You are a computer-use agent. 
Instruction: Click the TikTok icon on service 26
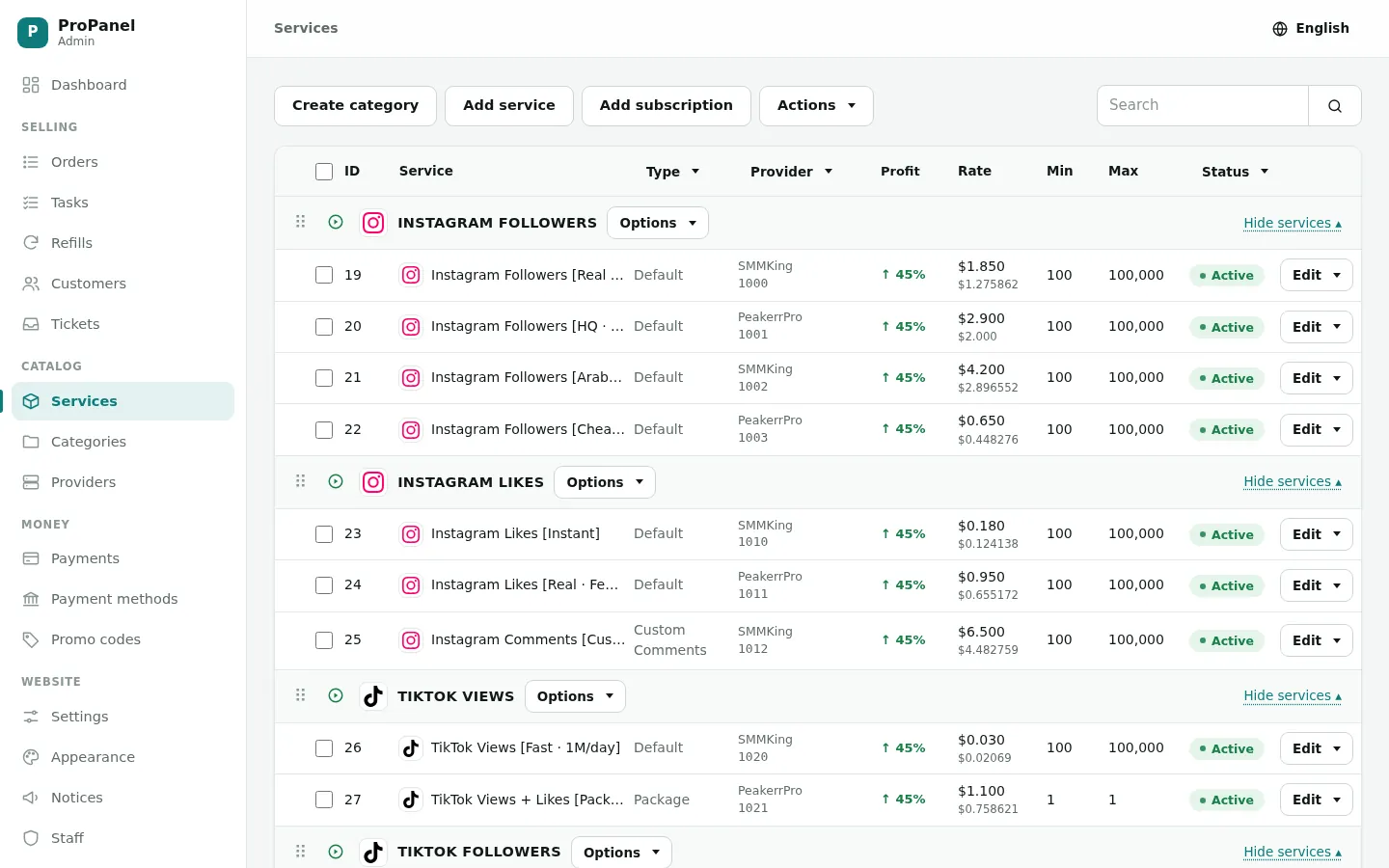(411, 748)
